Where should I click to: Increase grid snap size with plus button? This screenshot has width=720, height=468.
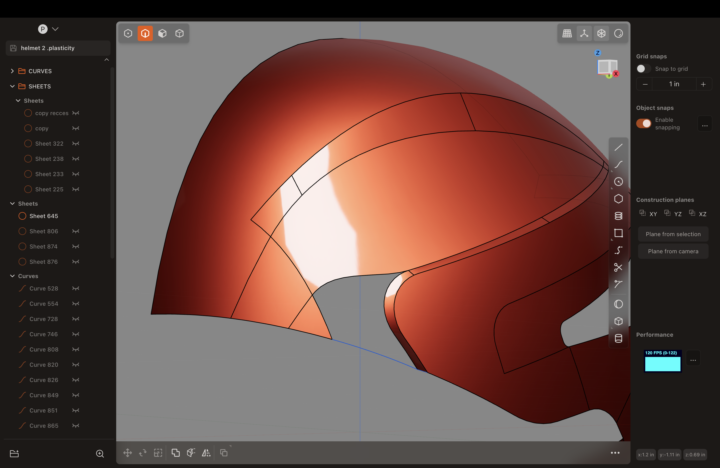[x=703, y=84]
